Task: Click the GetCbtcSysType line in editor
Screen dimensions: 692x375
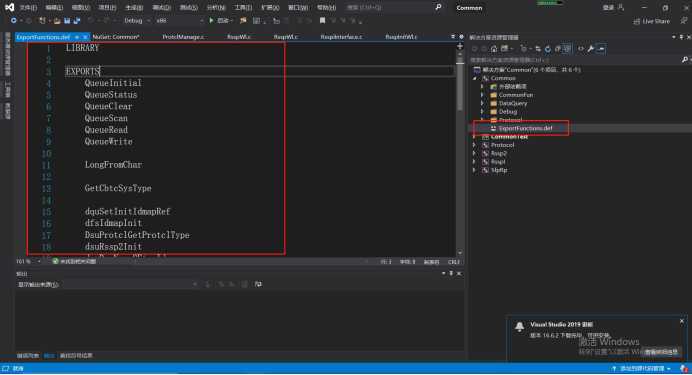Action: point(118,188)
